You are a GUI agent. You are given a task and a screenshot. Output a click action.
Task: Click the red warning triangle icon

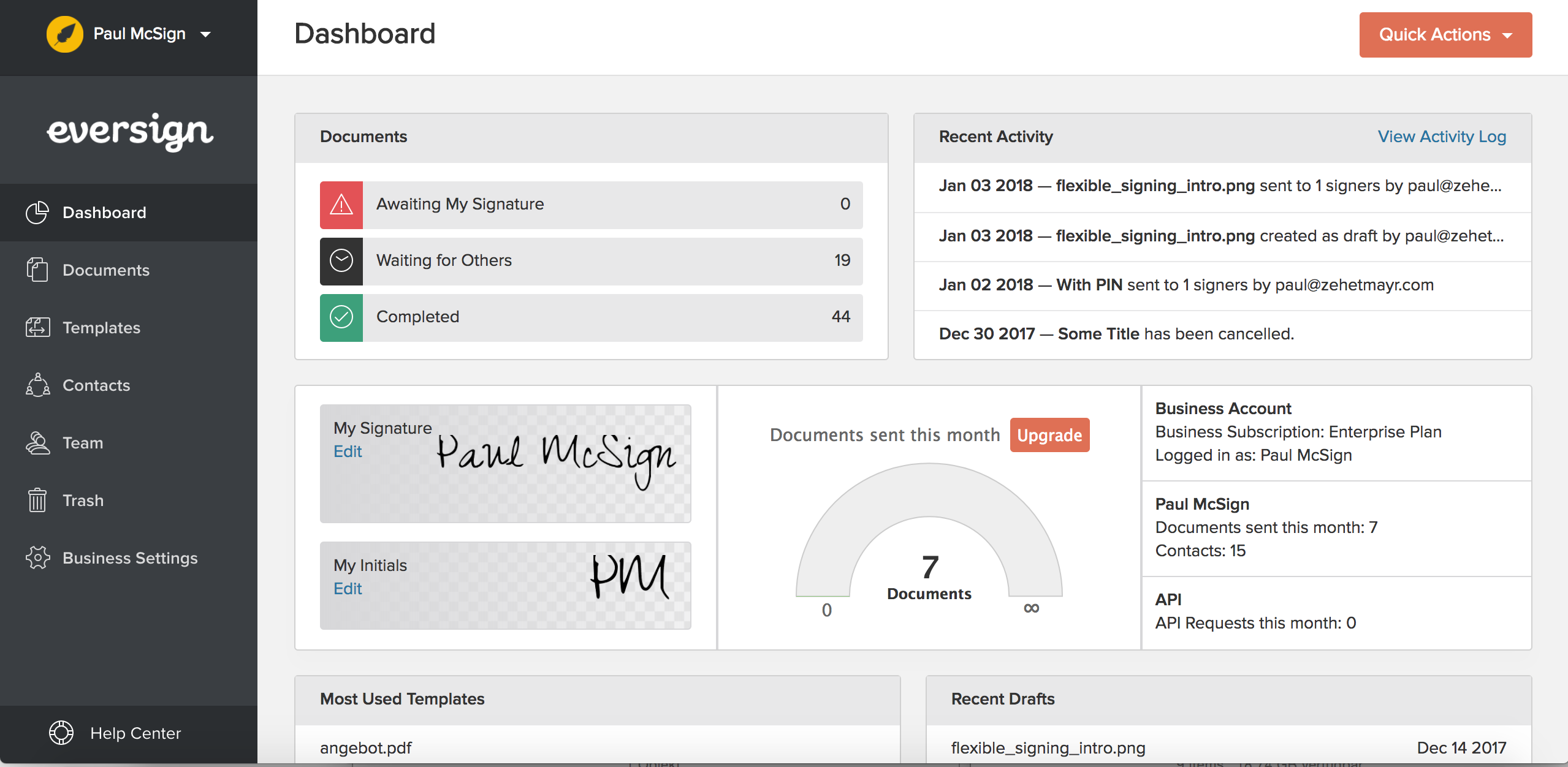(x=341, y=205)
